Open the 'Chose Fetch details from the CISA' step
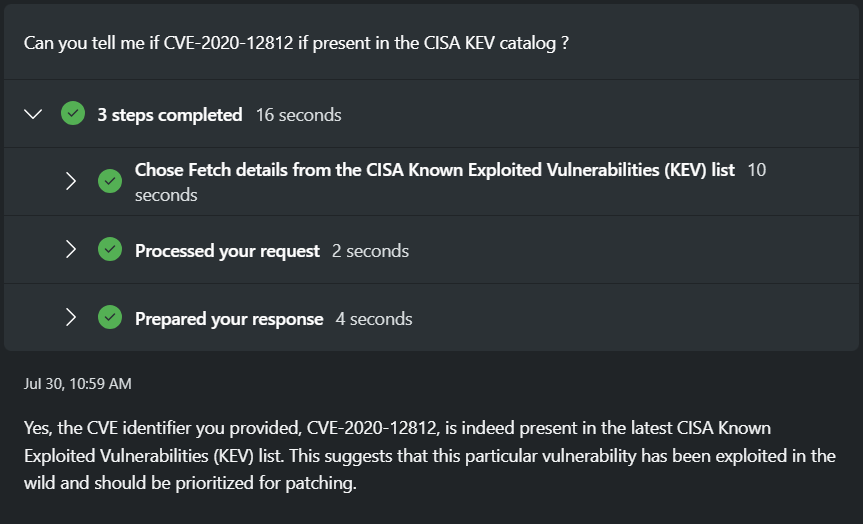This screenshot has height=524, width=863. pos(434,170)
